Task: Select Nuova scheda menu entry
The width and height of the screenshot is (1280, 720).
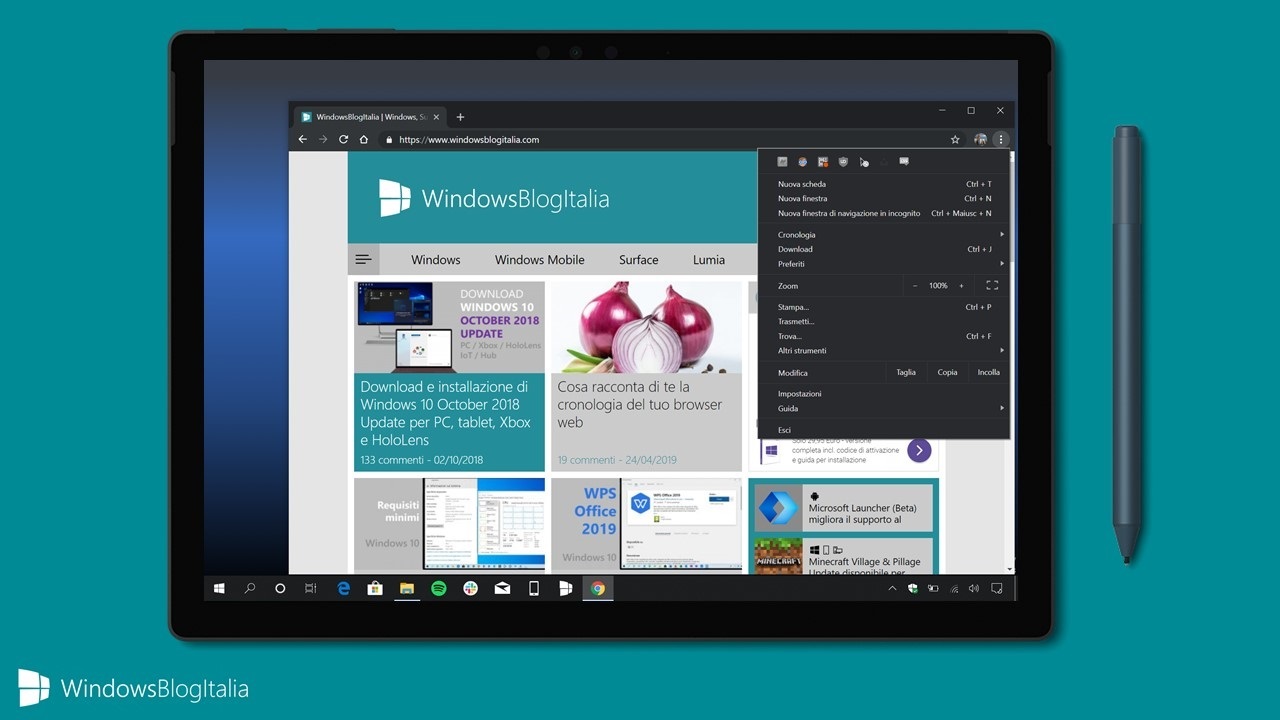Action: (x=884, y=184)
